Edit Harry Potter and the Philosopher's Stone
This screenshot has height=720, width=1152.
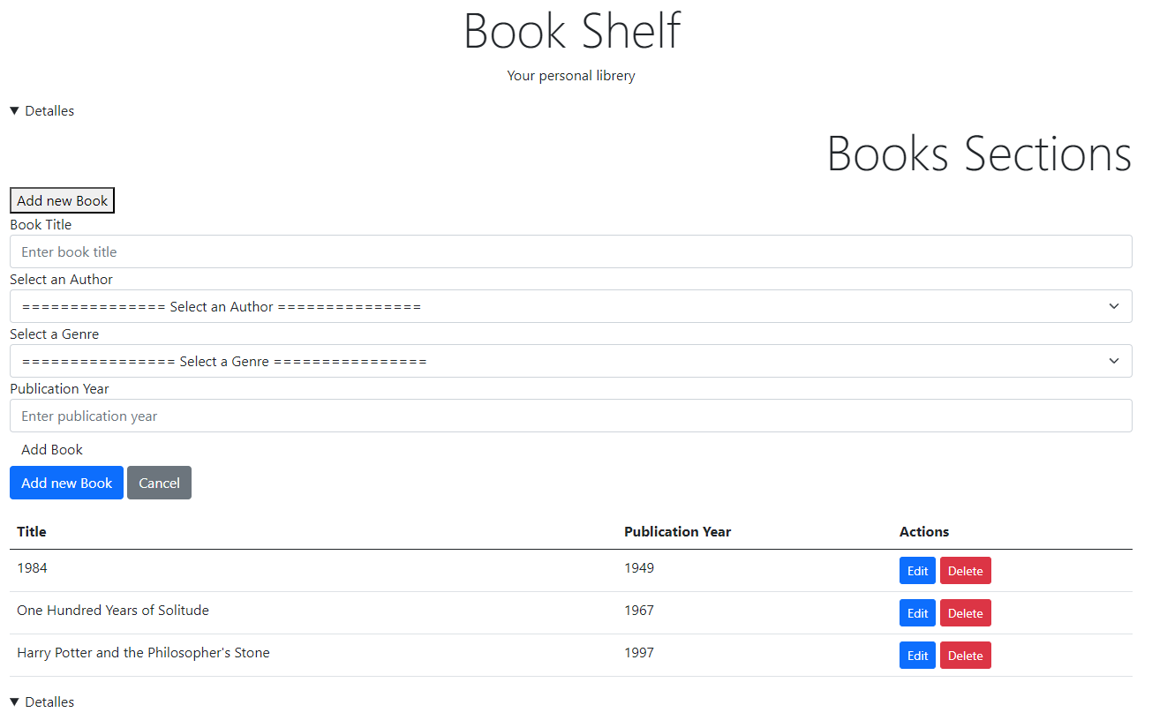tap(917, 655)
